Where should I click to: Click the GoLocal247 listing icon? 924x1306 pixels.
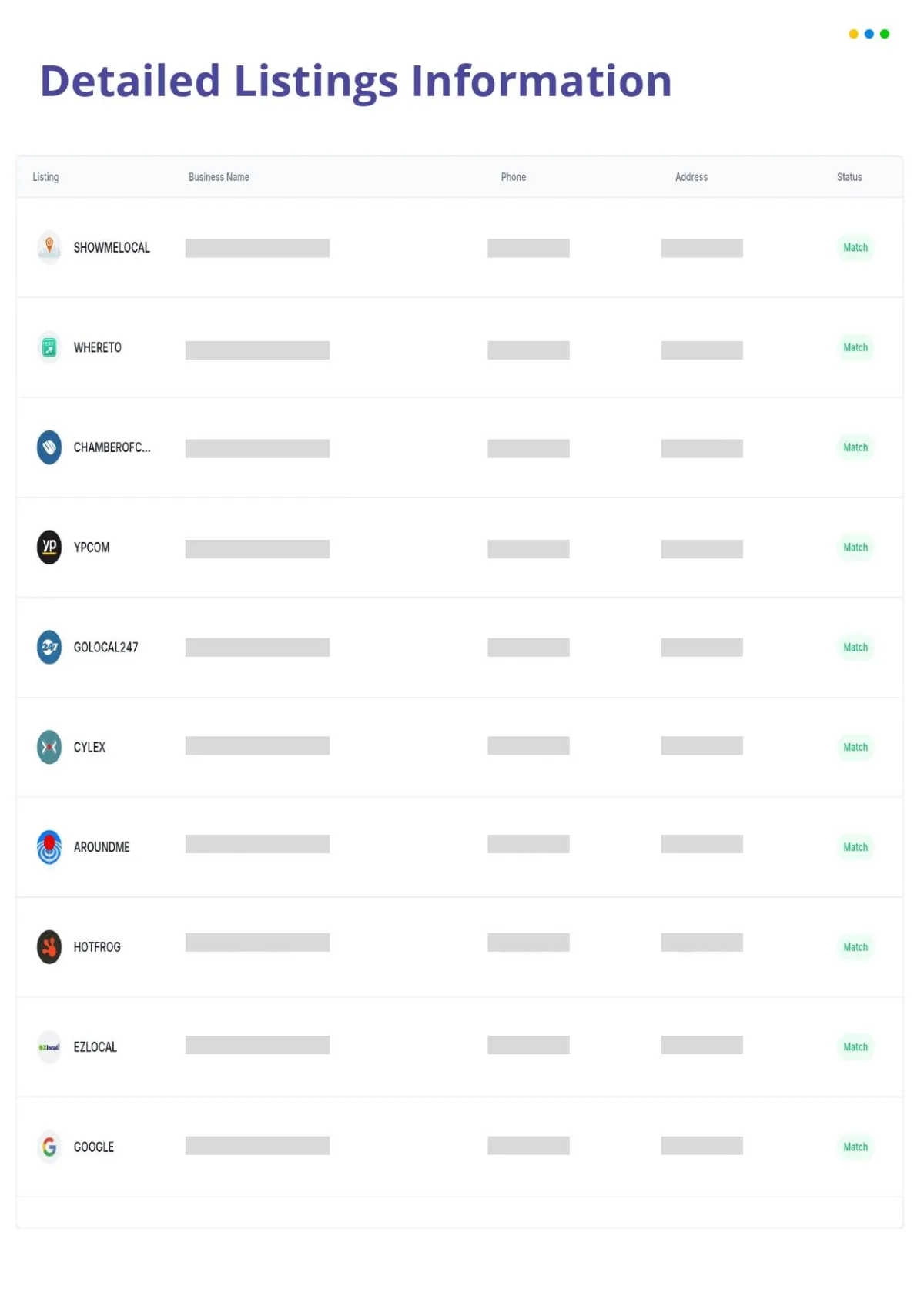(x=49, y=647)
